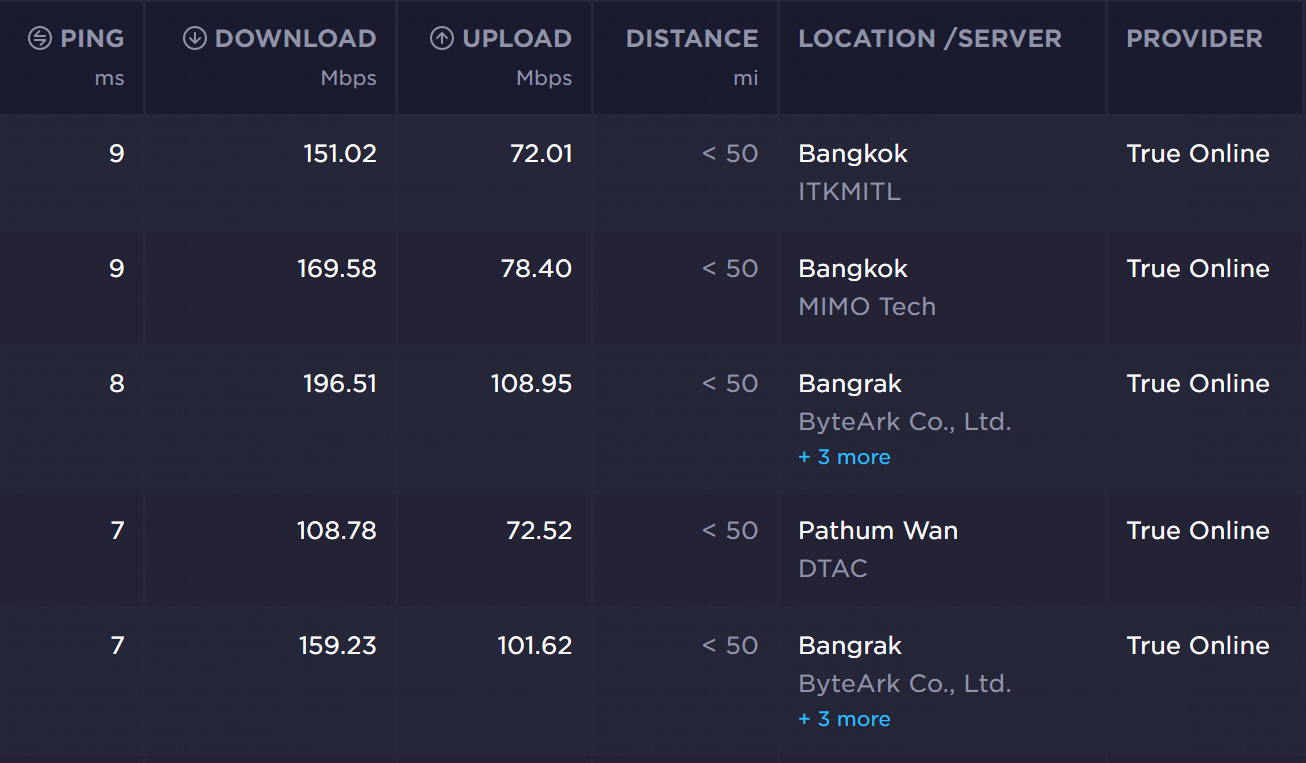Click Bangrak location in 196.51 row

850,384
